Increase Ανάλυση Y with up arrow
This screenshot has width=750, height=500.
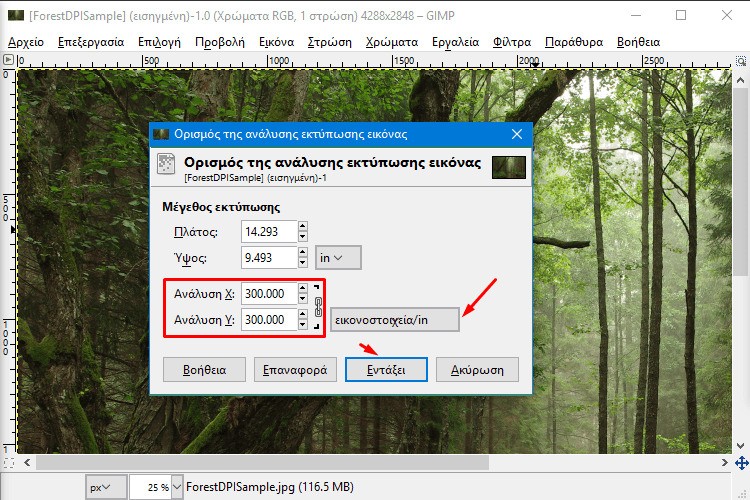point(302,314)
